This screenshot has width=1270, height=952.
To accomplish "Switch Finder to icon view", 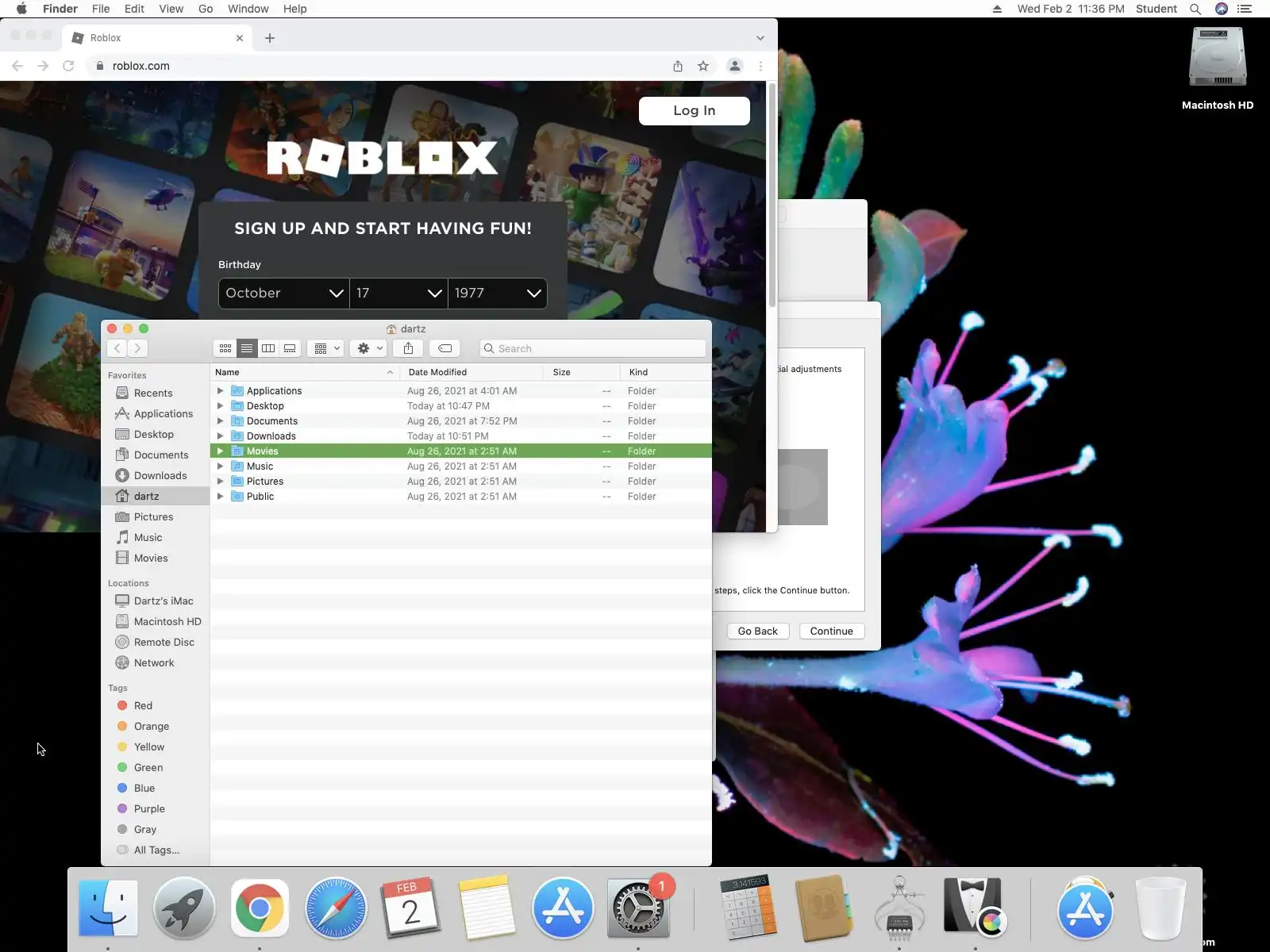I will (x=225, y=348).
